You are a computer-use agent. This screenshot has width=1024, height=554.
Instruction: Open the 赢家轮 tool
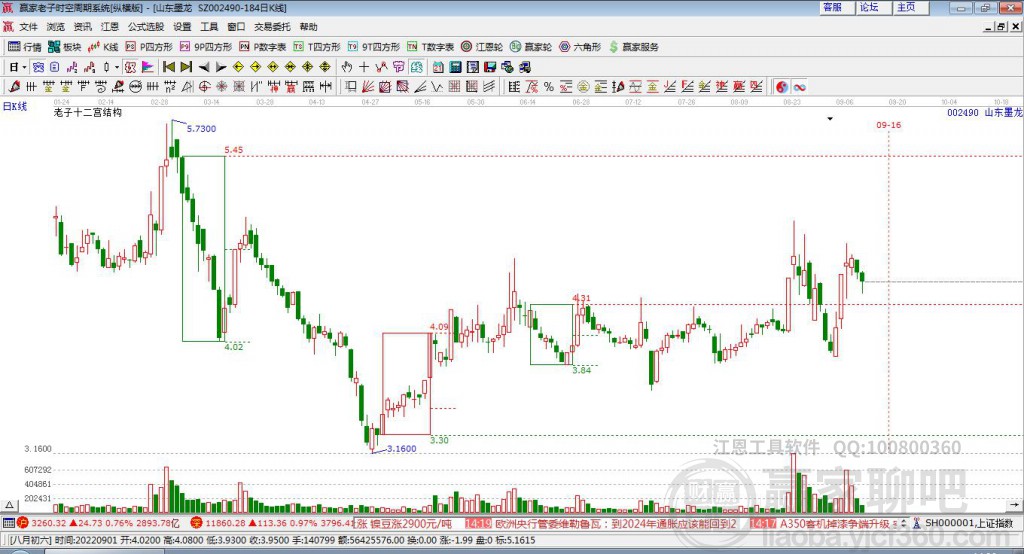pyautogui.click(x=531, y=47)
